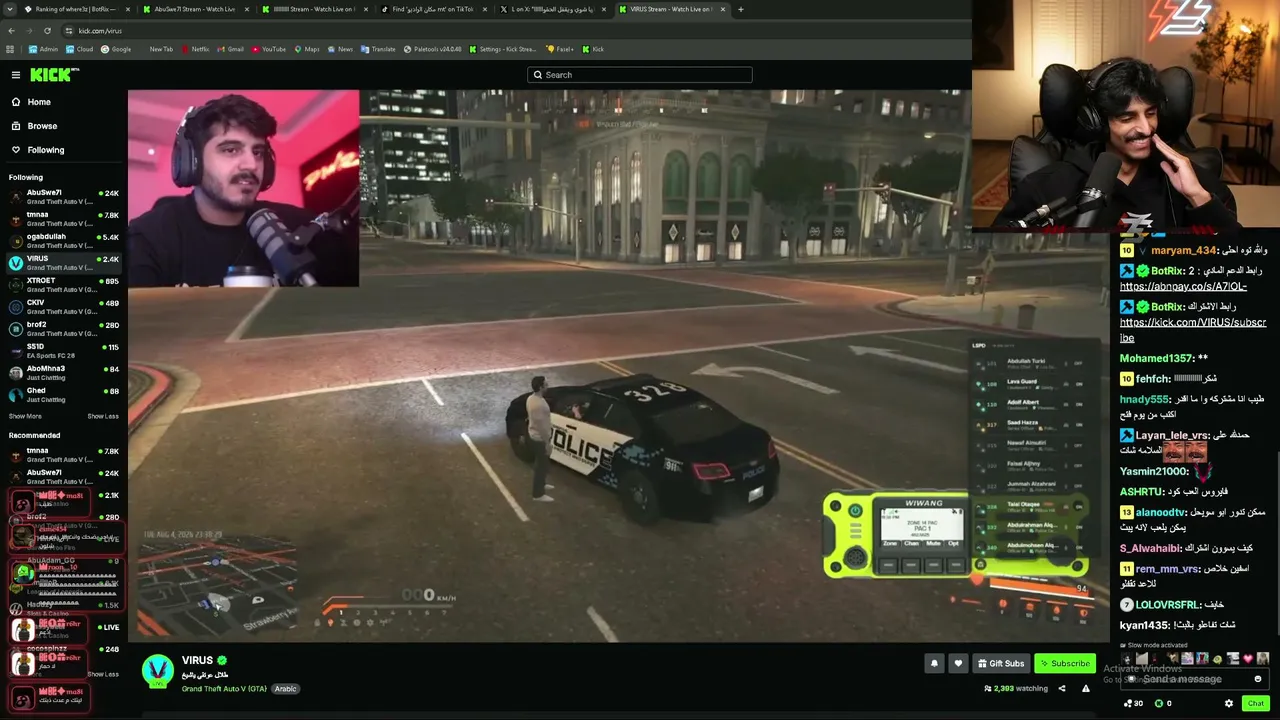This screenshot has width=1280, height=720.
Task: Switch to the BotRix ranking tab
Action: [x=76, y=9]
